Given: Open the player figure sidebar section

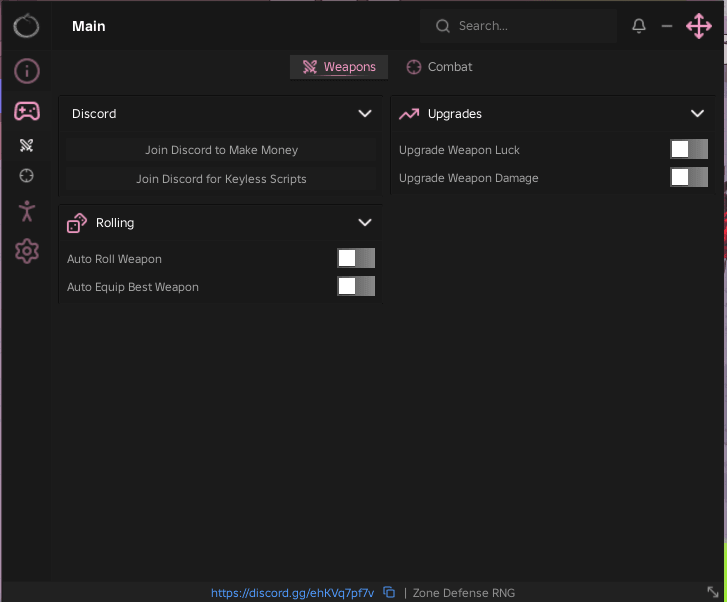Looking at the screenshot, I should [x=27, y=211].
